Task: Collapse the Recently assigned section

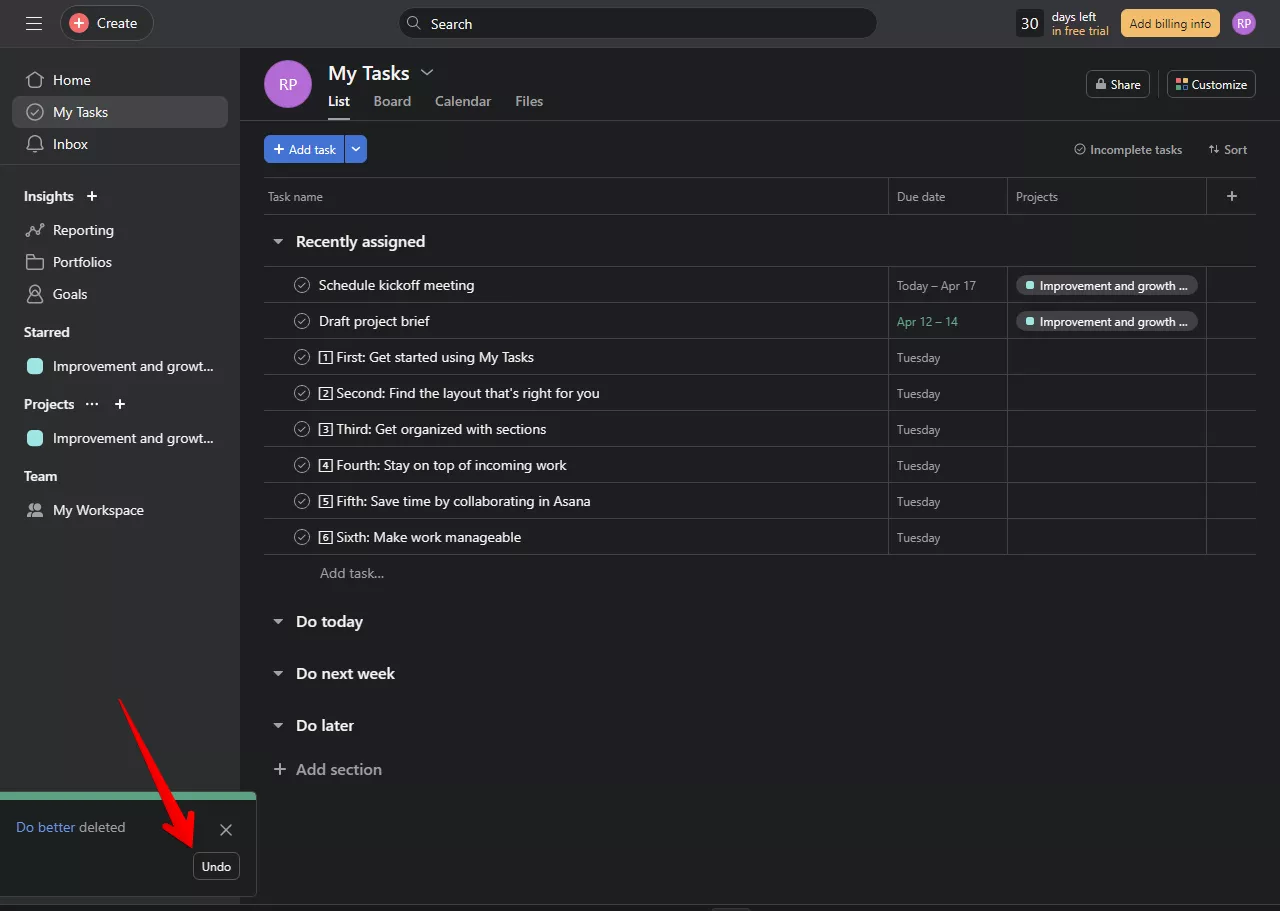Action: (x=278, y=242)
